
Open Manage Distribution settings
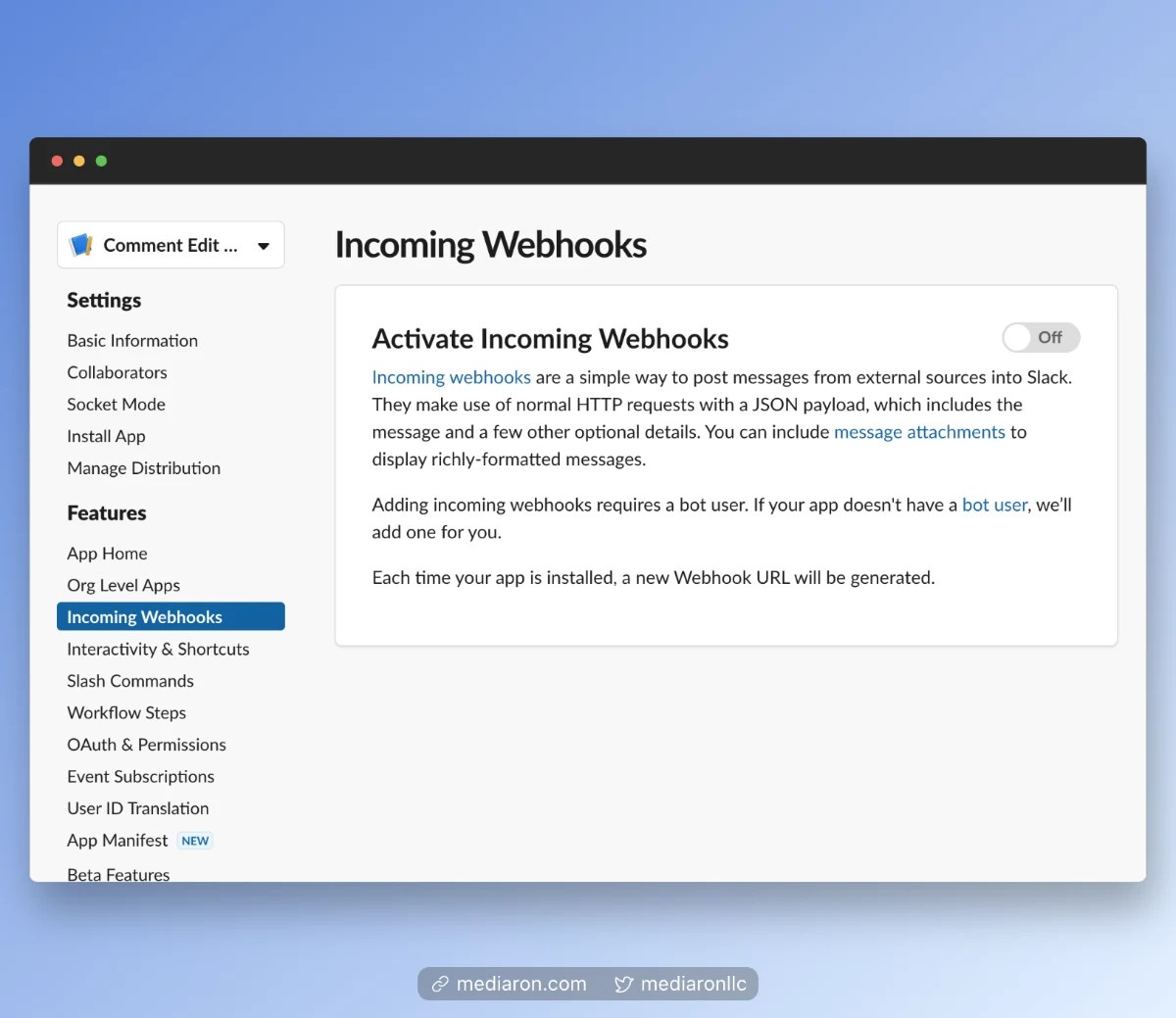pos(143,467)
